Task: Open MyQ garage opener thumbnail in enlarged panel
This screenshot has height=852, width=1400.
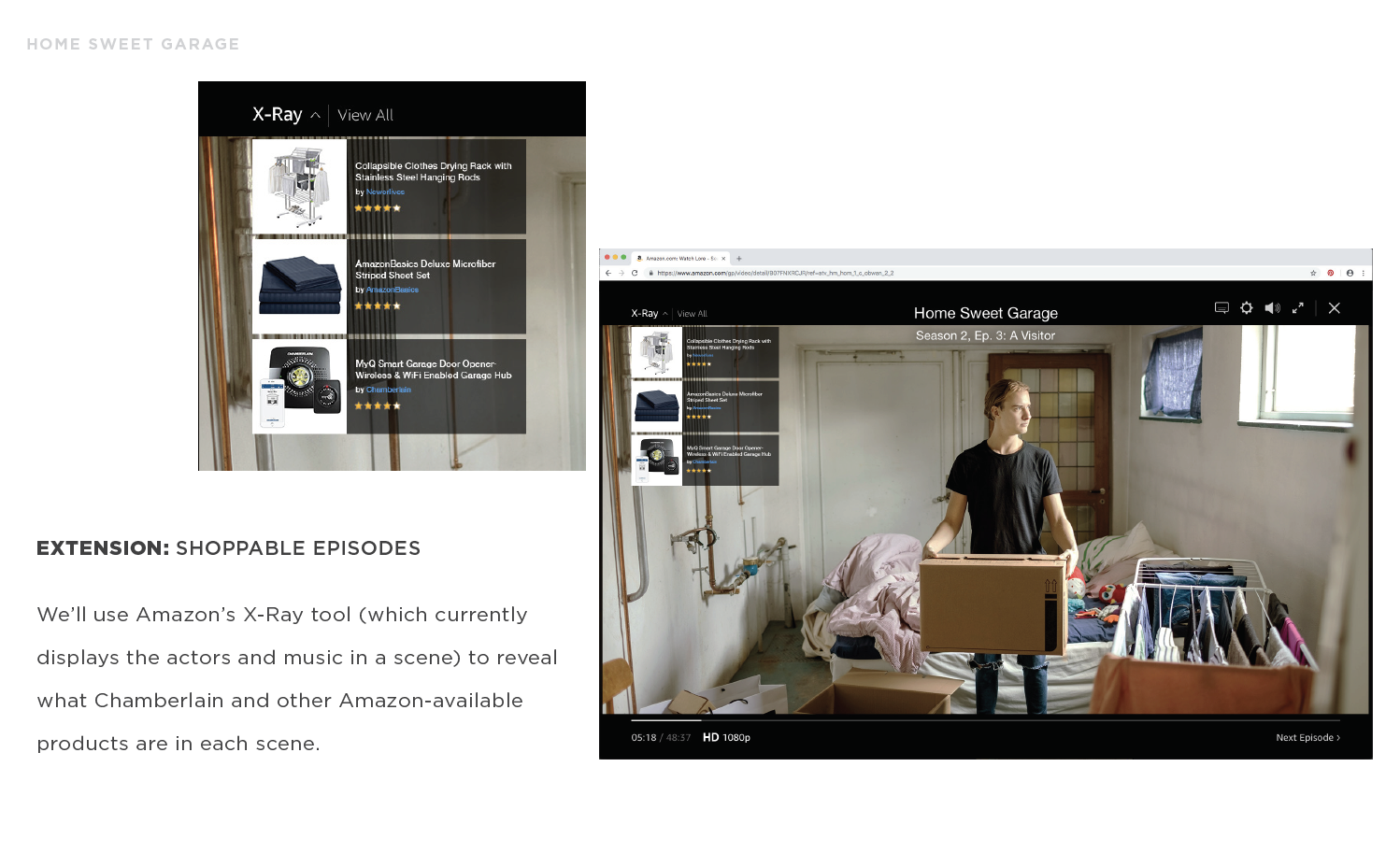Action: (x=299, y=386)
